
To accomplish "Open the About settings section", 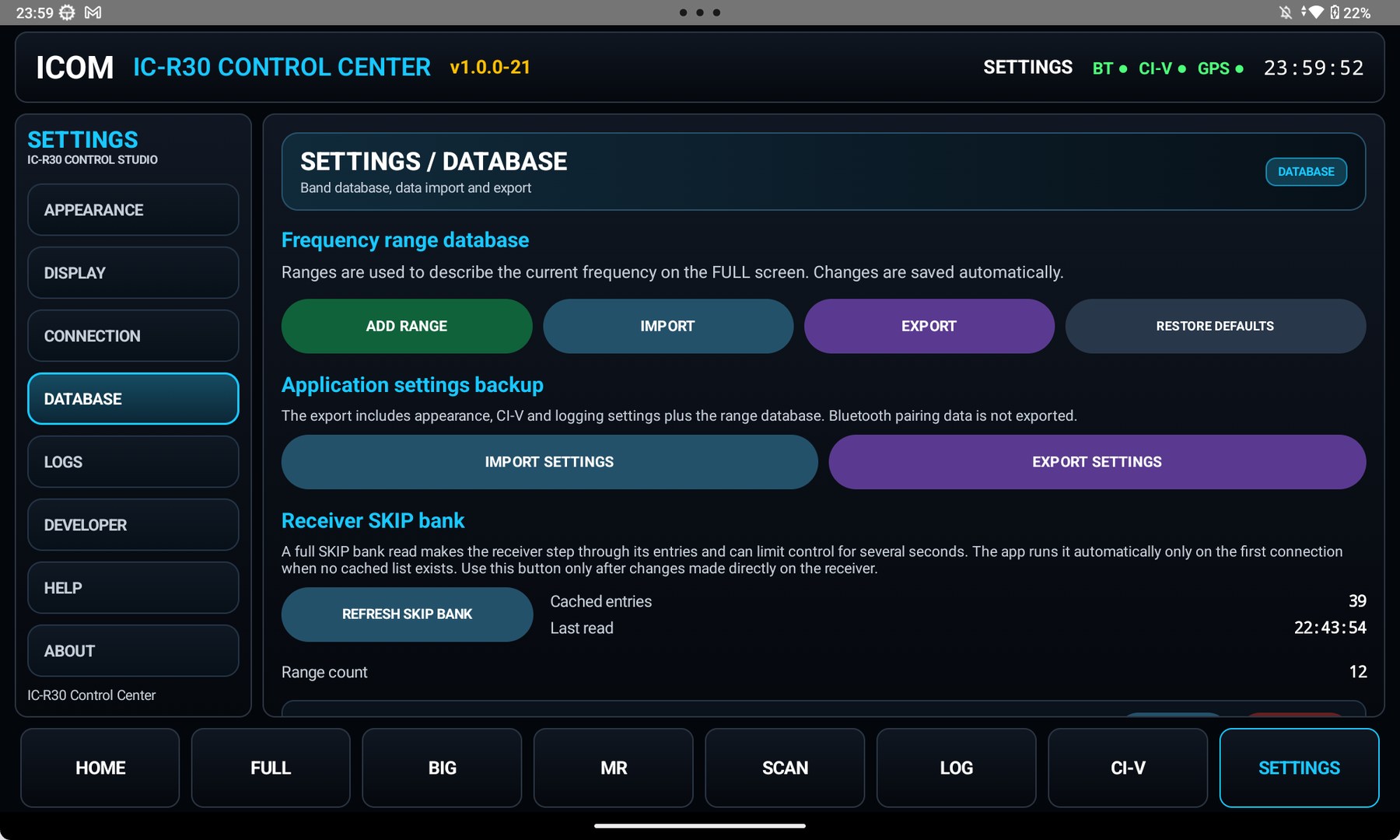I will tap(133, 651).
